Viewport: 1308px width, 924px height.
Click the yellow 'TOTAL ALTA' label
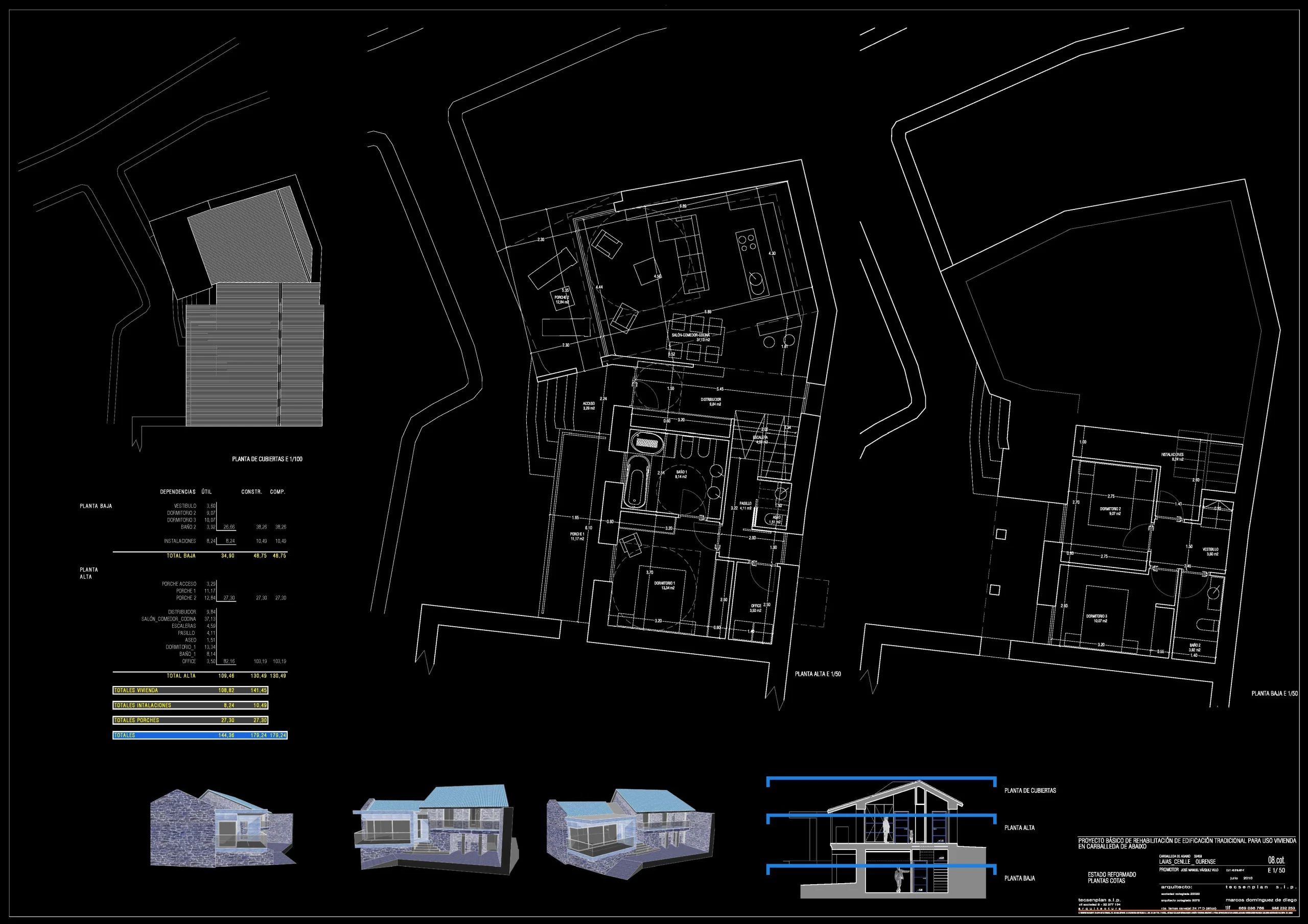pyautogui.click(x=181, y=676)
